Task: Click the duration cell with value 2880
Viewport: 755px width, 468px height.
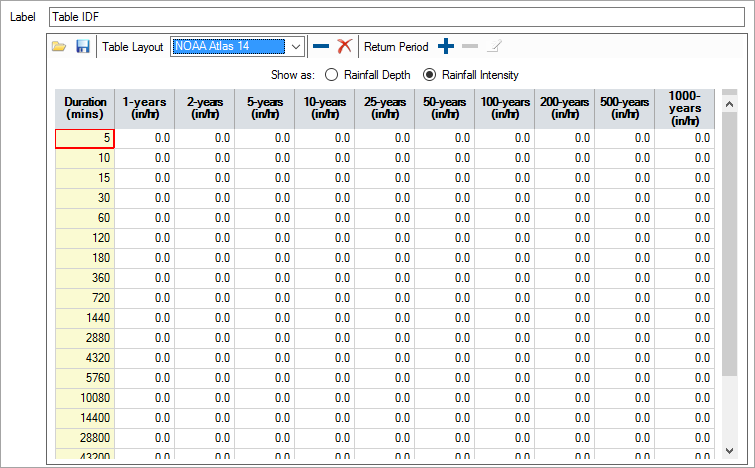Action: pos(85,338)
